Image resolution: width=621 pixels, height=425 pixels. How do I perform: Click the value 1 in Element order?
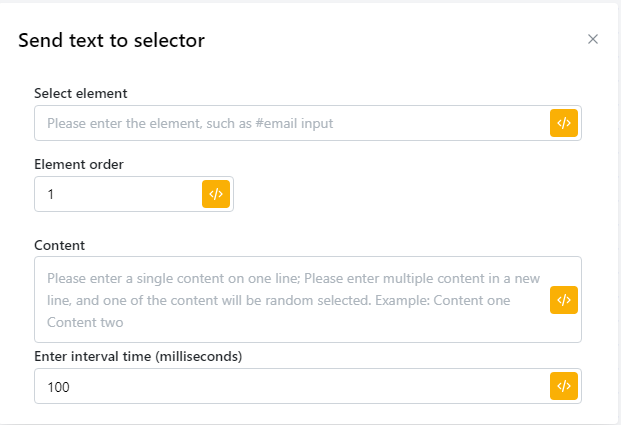tap(51, 194)
